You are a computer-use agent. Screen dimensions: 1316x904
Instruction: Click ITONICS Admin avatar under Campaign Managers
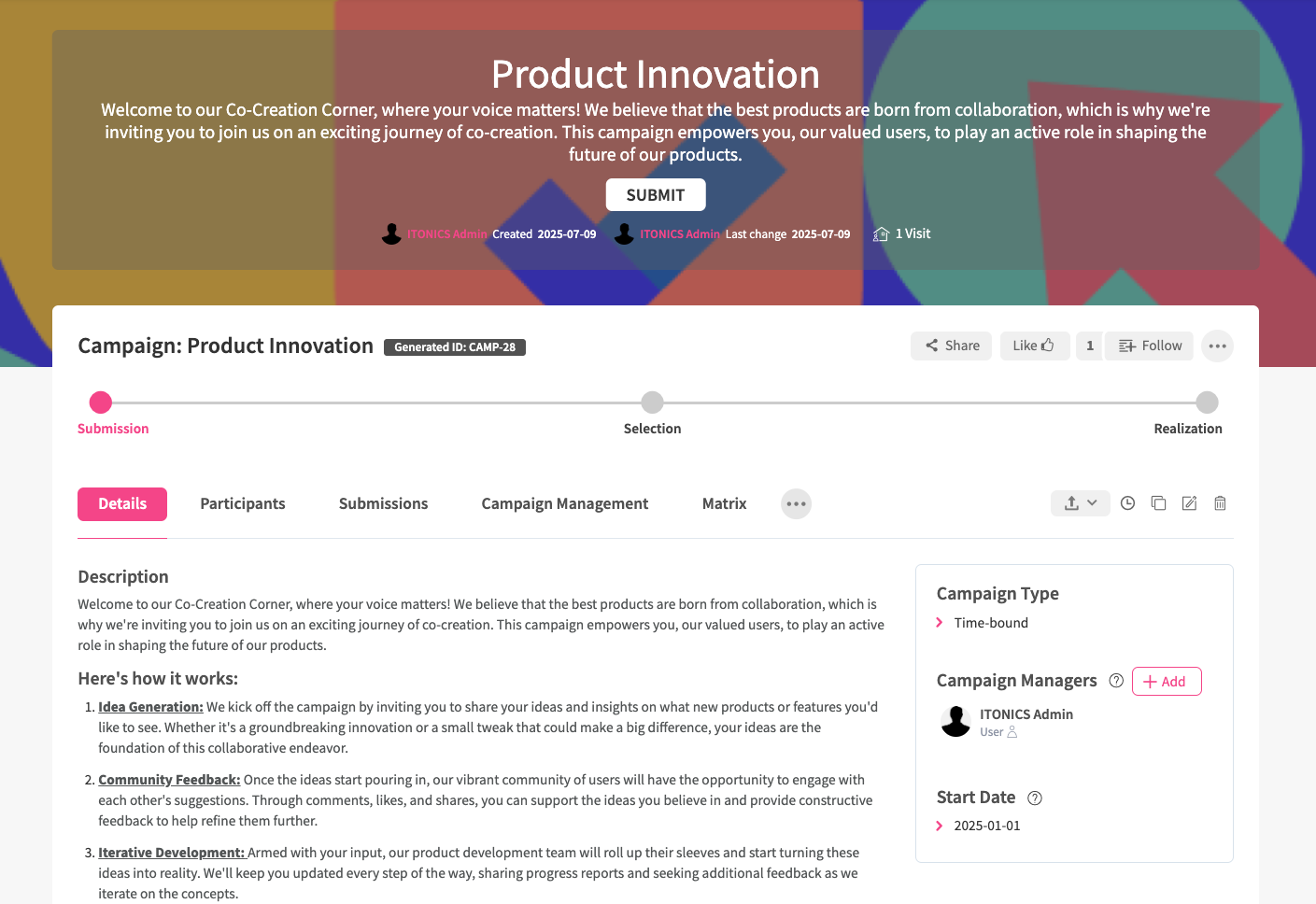[955, 722]
